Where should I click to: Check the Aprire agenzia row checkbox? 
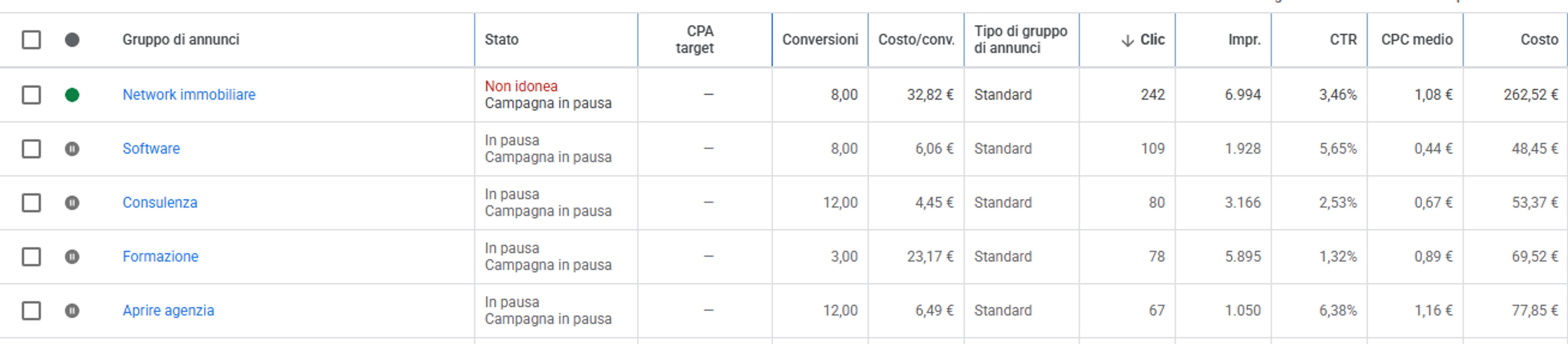(31, 311)
